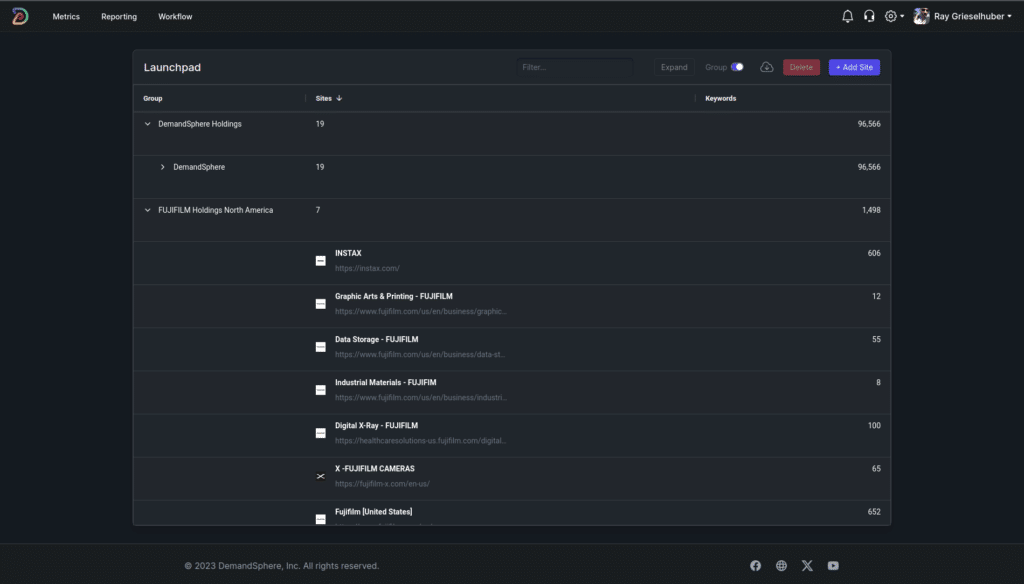Click the Fujifilm [United States] site favicon
Viewport: 1024px width, 584px height.
pos(321,519)
